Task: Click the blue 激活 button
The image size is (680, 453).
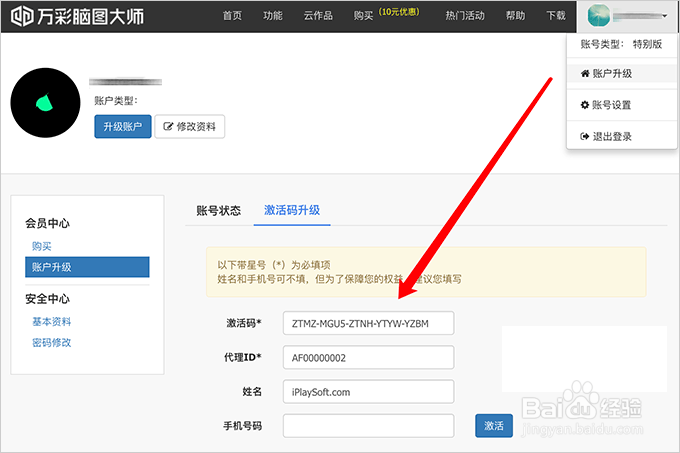Action: (494, 426)
